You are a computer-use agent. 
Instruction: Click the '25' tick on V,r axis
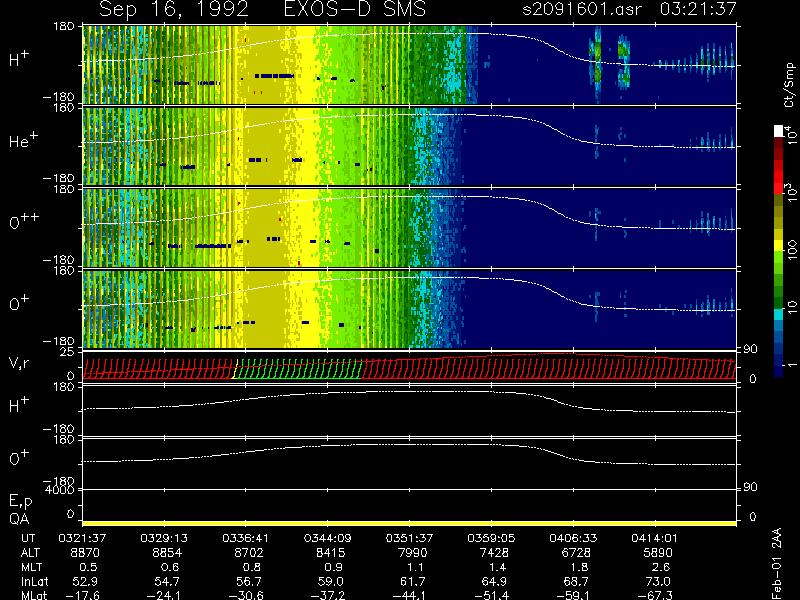pos(68,352)
